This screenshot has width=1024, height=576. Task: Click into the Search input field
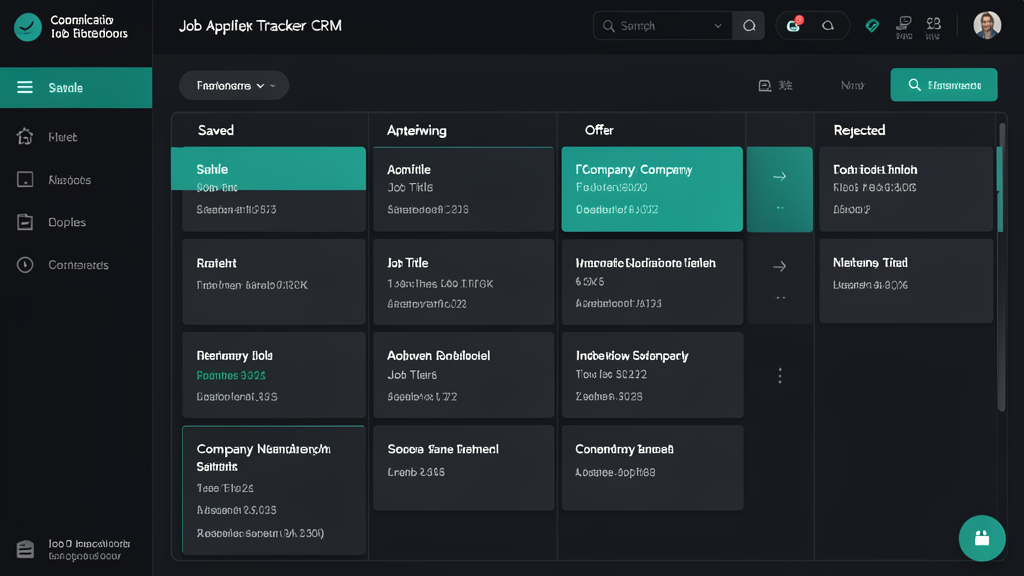pyautogui.click(x=662, y=26)
